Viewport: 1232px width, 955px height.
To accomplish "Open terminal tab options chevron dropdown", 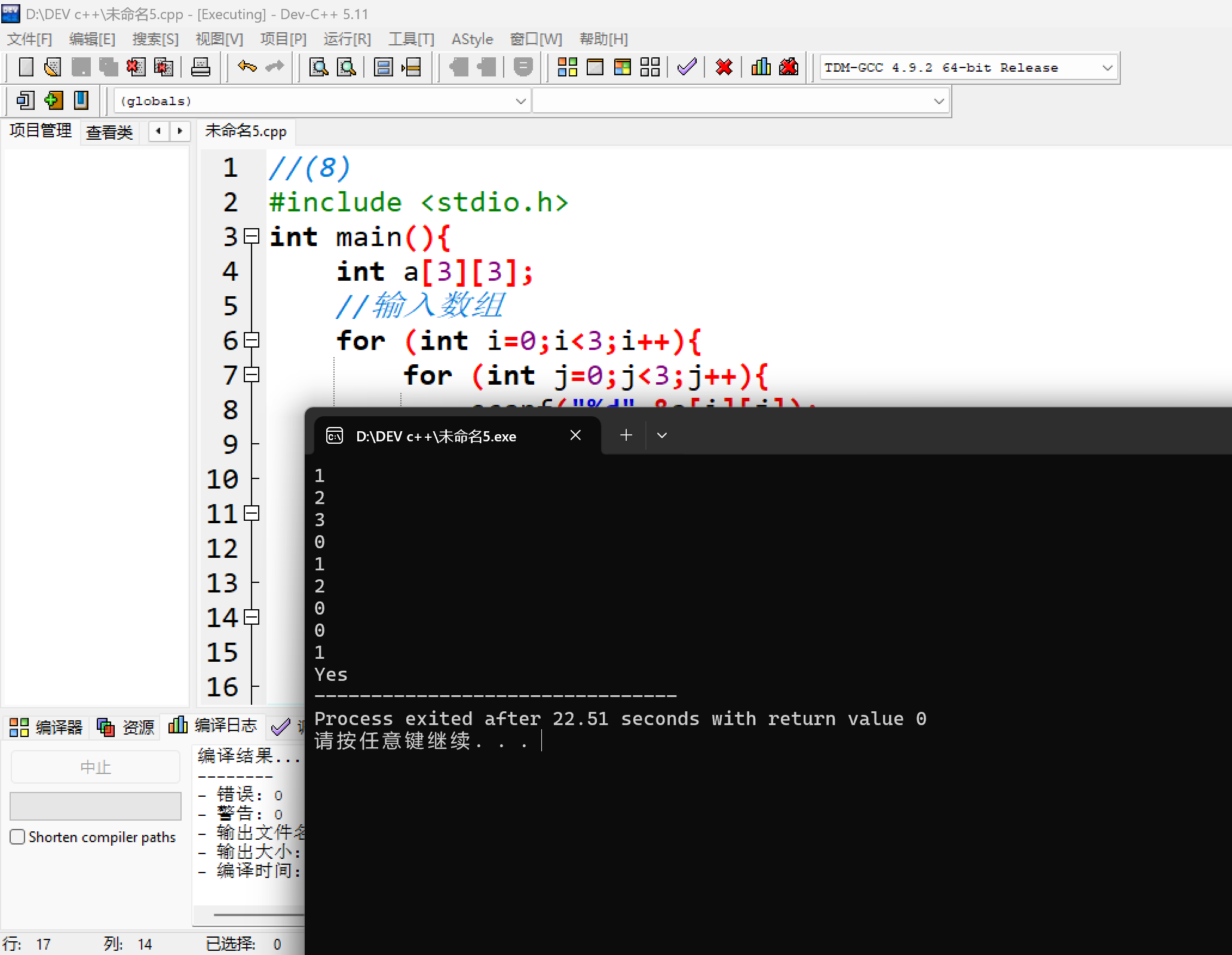I will (661, 435).
